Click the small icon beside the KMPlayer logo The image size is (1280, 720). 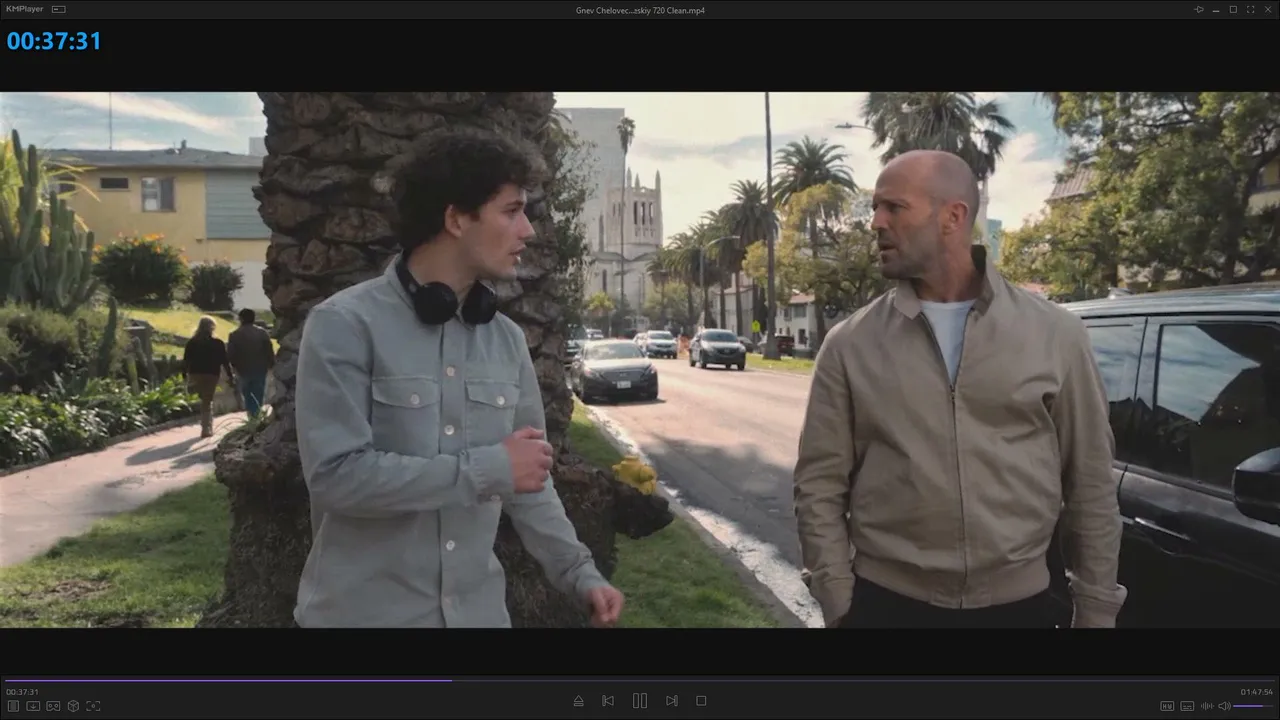[59, 9]
